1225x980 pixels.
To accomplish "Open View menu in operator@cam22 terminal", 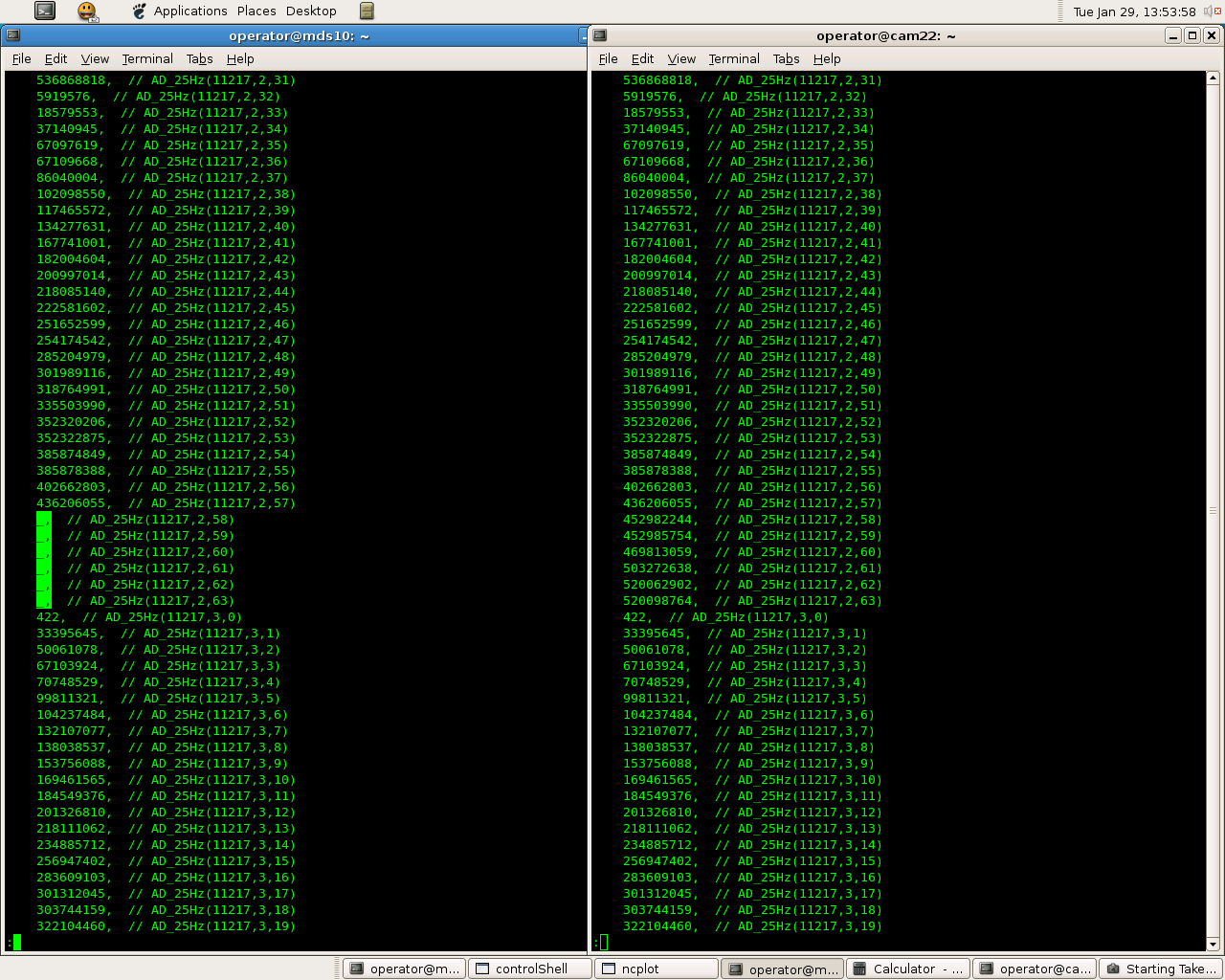I will [681, 58].
